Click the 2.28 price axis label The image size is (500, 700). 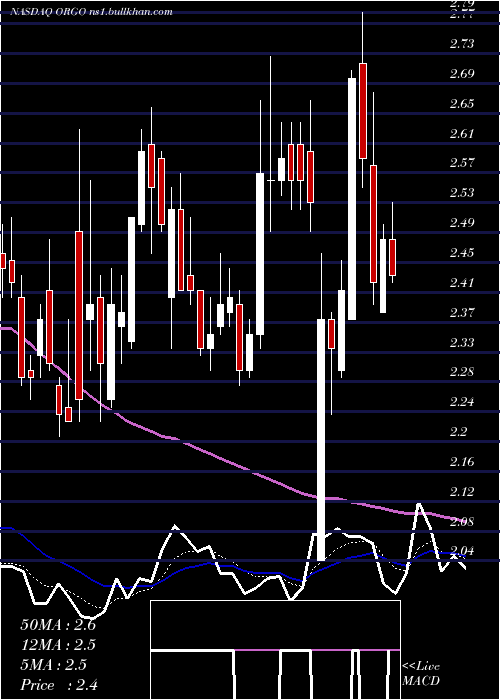pyautogui.click(x=462, y=371)
